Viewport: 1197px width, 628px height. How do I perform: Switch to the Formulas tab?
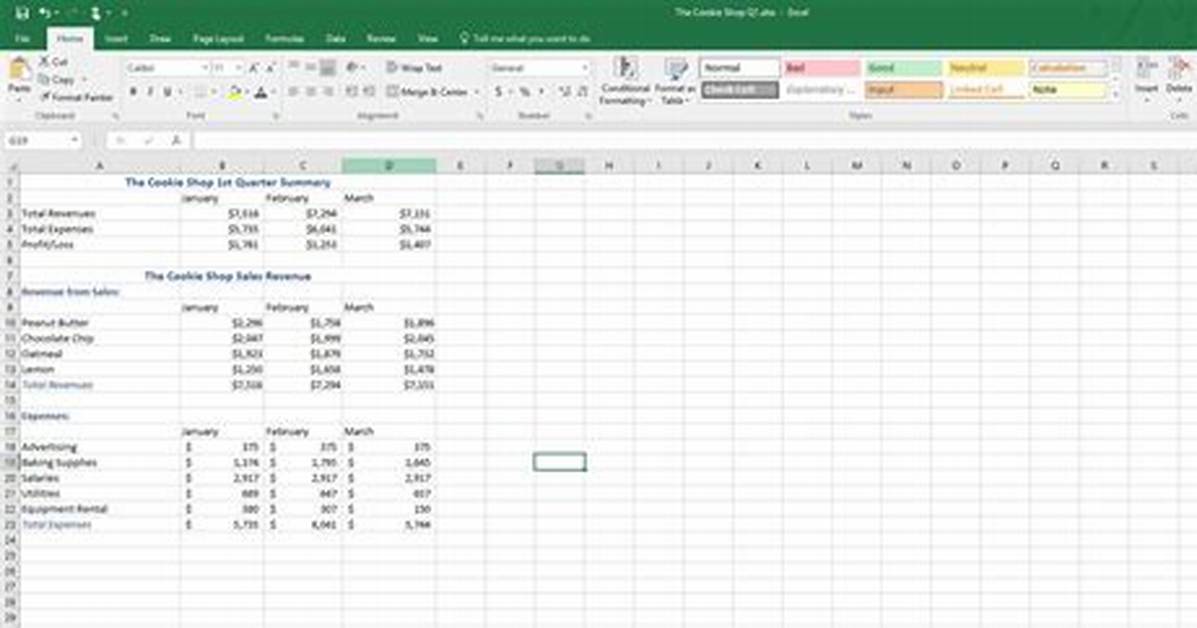click(x=284, y=38)
